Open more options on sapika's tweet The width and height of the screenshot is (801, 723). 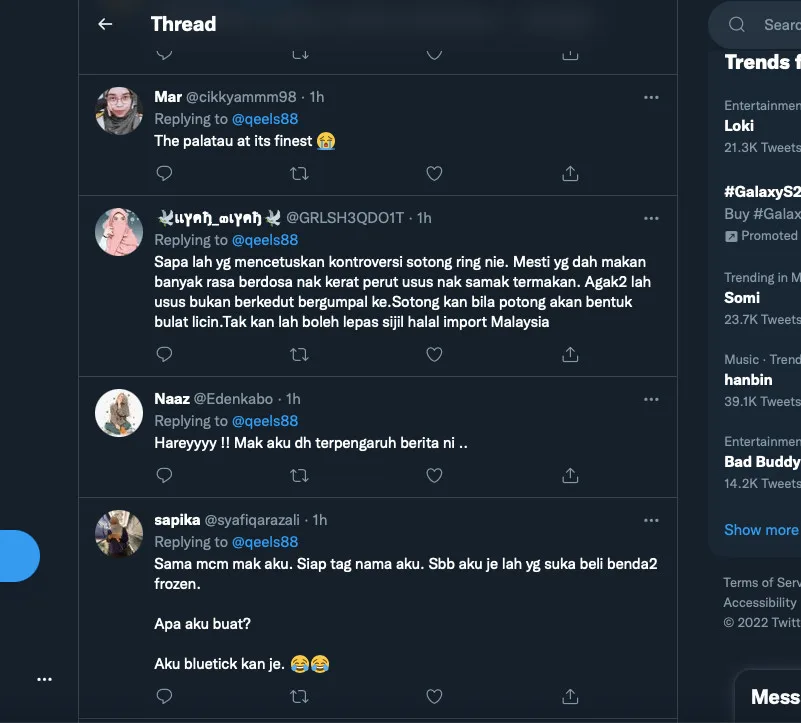pos(651,520)
